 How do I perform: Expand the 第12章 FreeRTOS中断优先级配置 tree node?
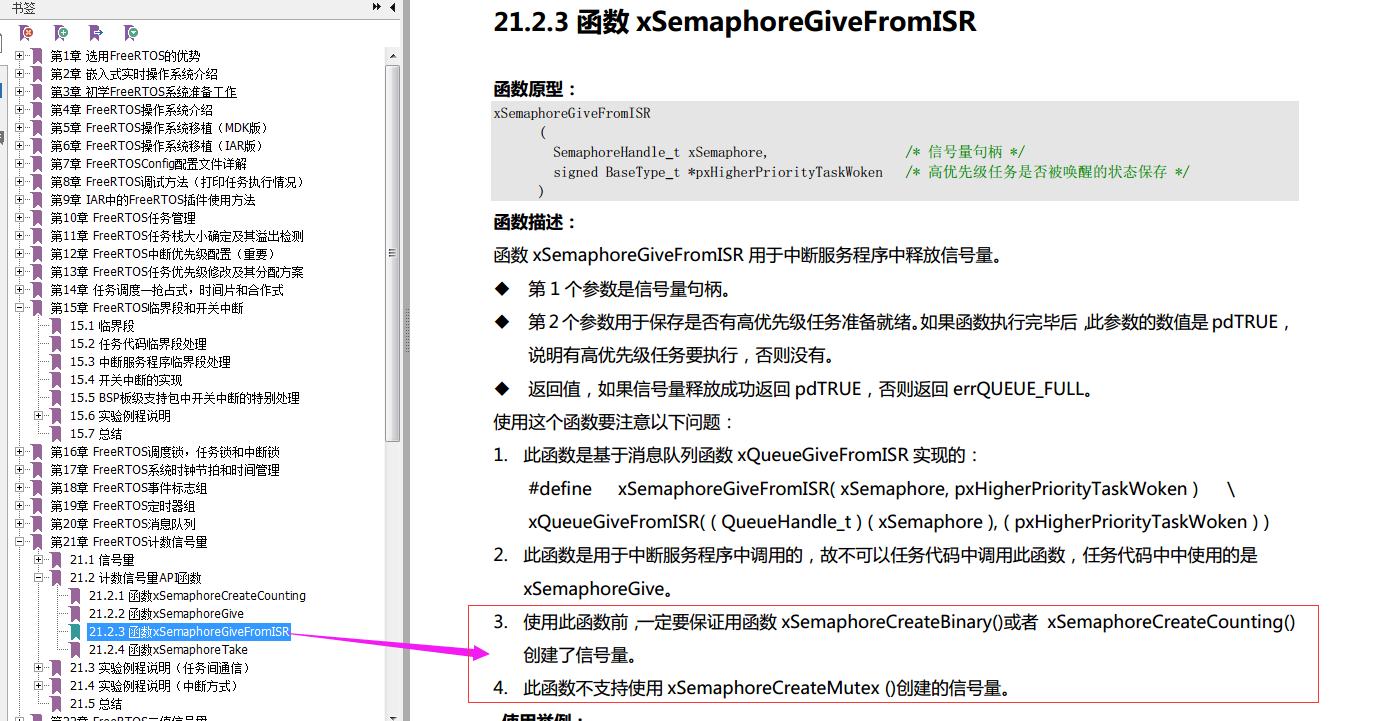pyautogui.click(x=20, y=254)
